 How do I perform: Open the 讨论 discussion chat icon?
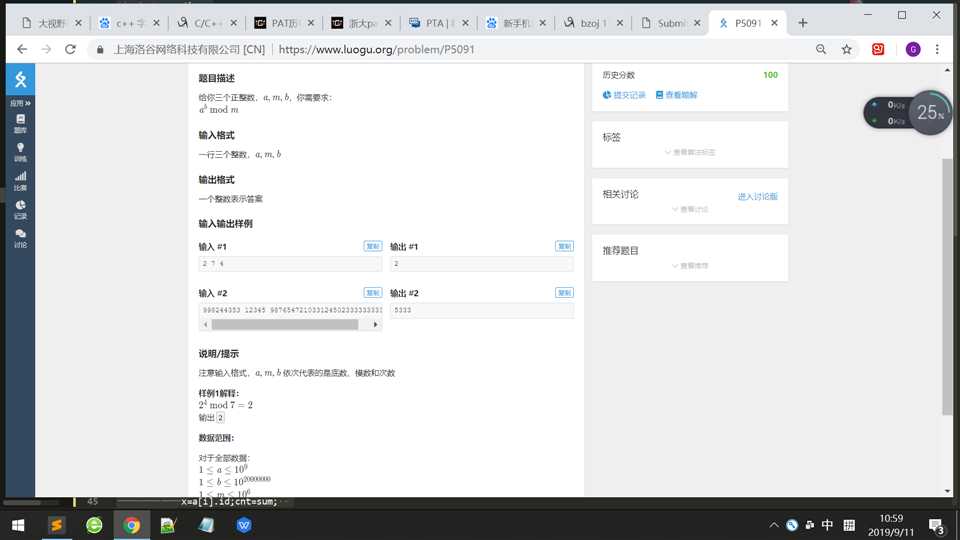coord(20,238)
